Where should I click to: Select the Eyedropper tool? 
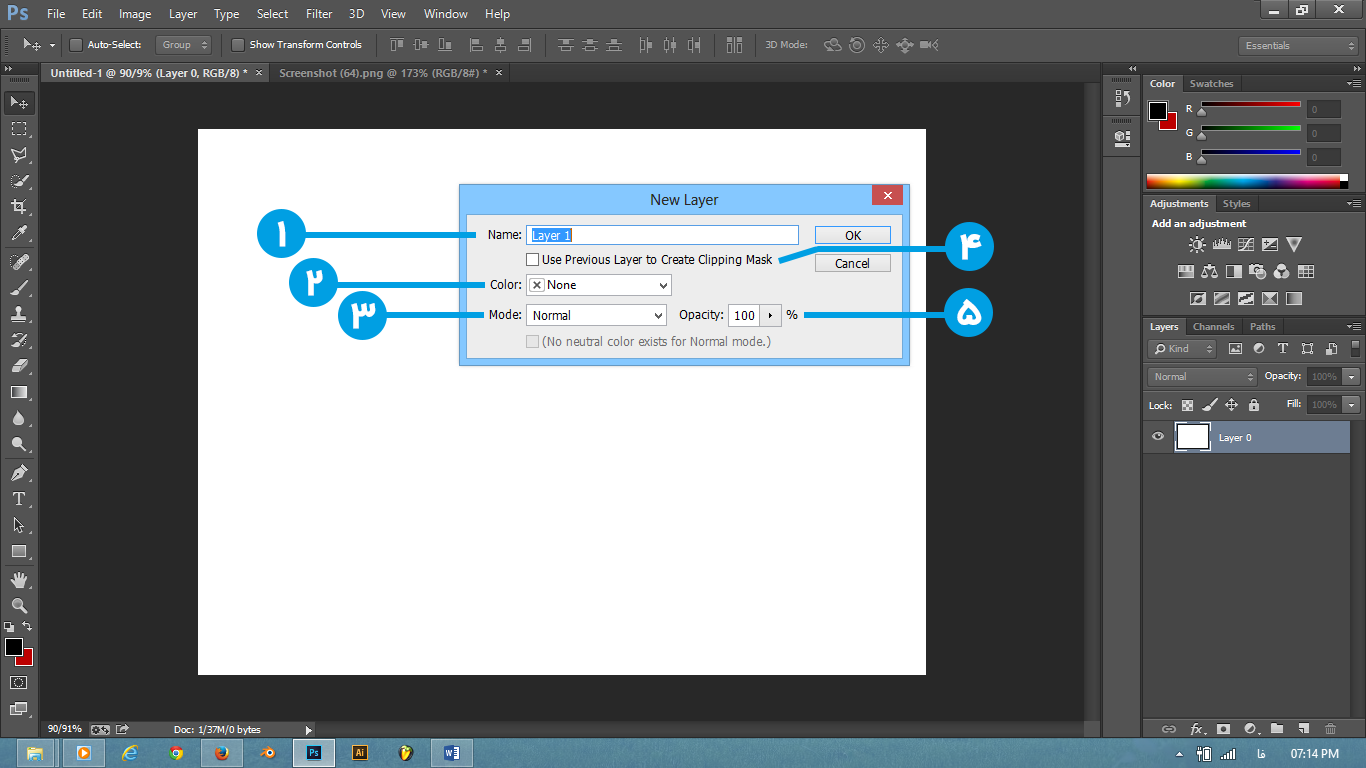19,234
